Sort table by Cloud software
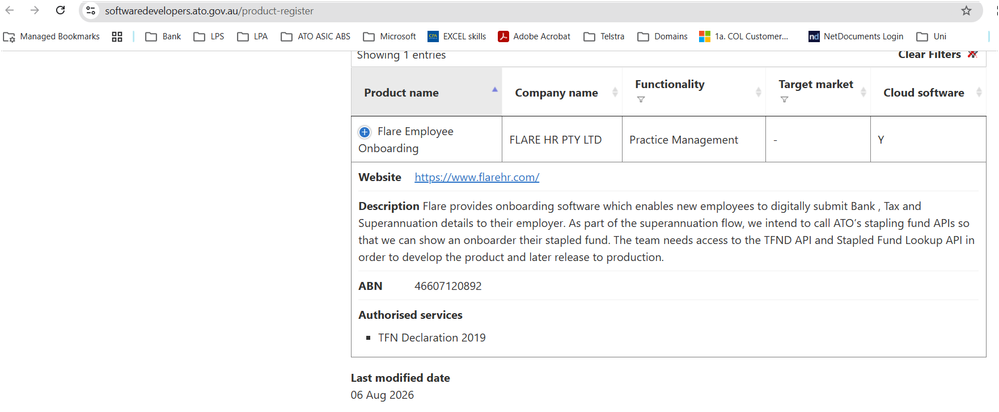Image resolution: width=999 pixels, height=412 pixels. click(928, 92)
